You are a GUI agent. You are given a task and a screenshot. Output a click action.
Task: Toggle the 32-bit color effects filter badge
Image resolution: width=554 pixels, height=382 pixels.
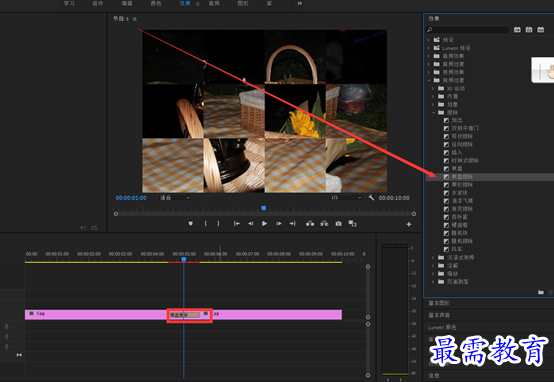(529, 30)
